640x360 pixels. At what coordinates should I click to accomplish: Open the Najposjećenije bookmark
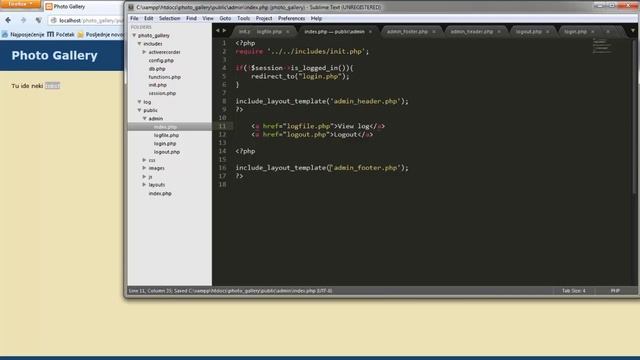(23, 35)
